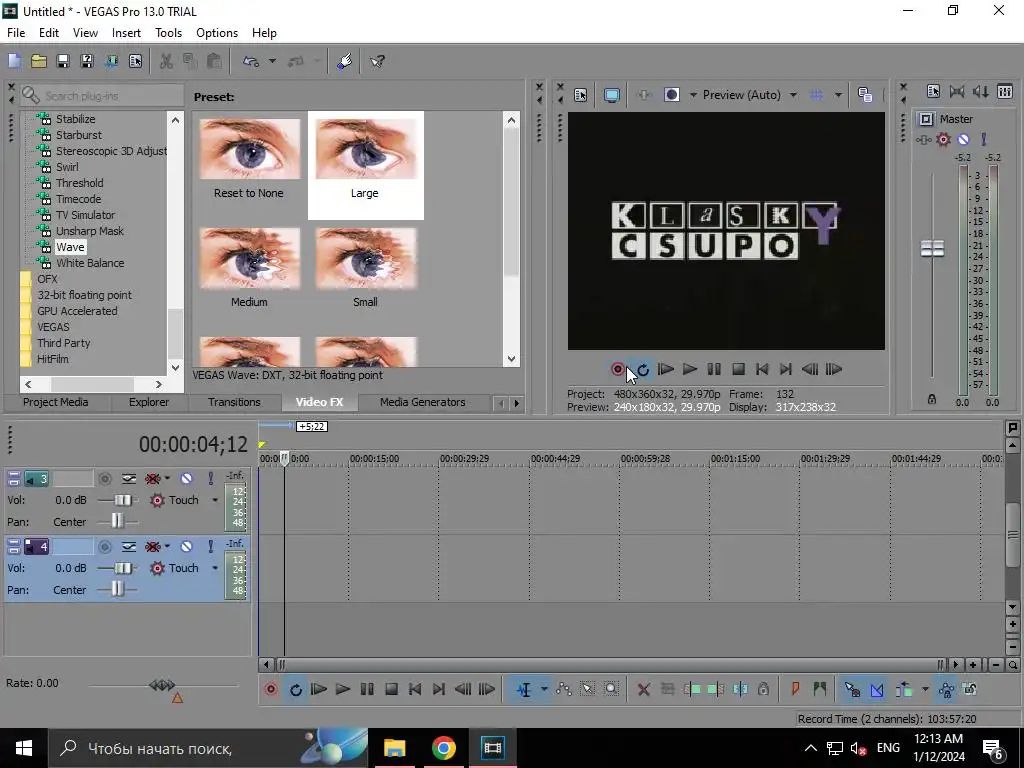Select the Zoom edit tool magnifier icon

[x=611, y=689]
